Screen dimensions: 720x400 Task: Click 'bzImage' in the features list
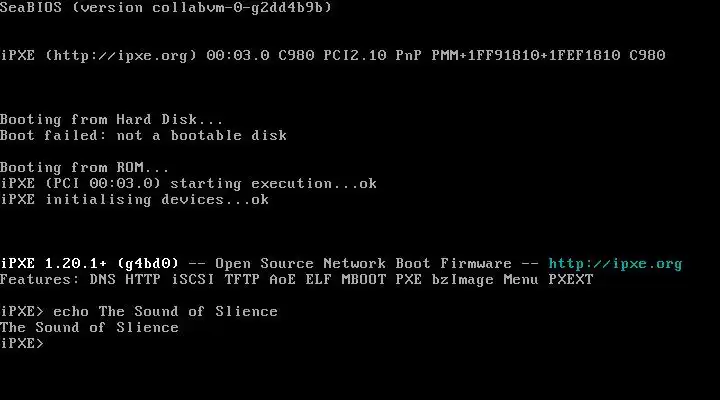tap(463, 279)
